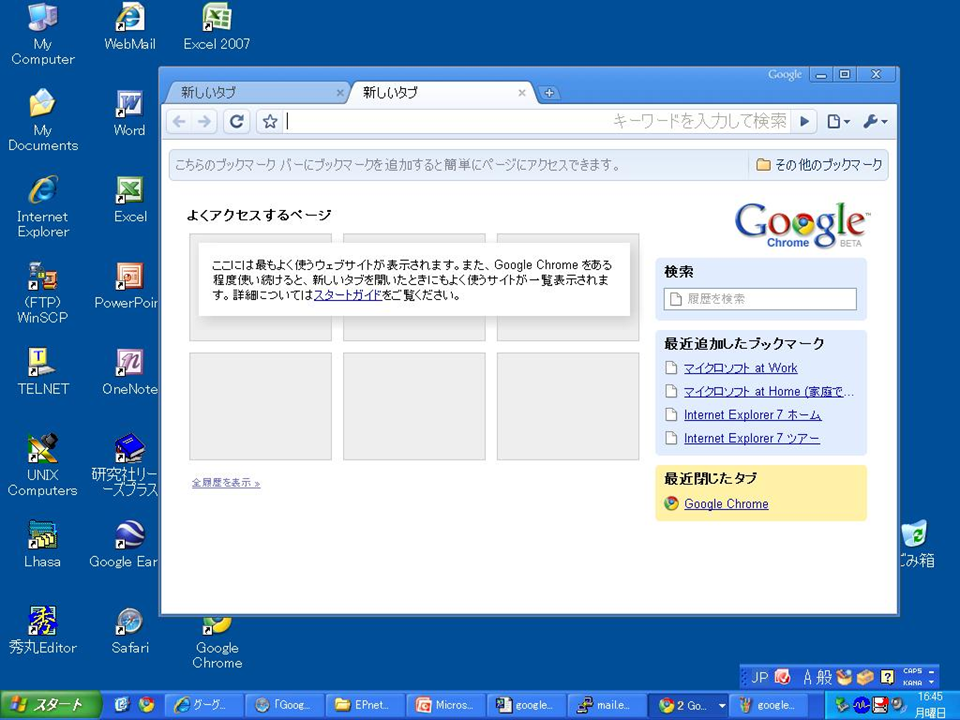Viewport: 960px width, 720px height.
Task: Switch to the first 新しいタブ tab
Action: coord(257,92)
